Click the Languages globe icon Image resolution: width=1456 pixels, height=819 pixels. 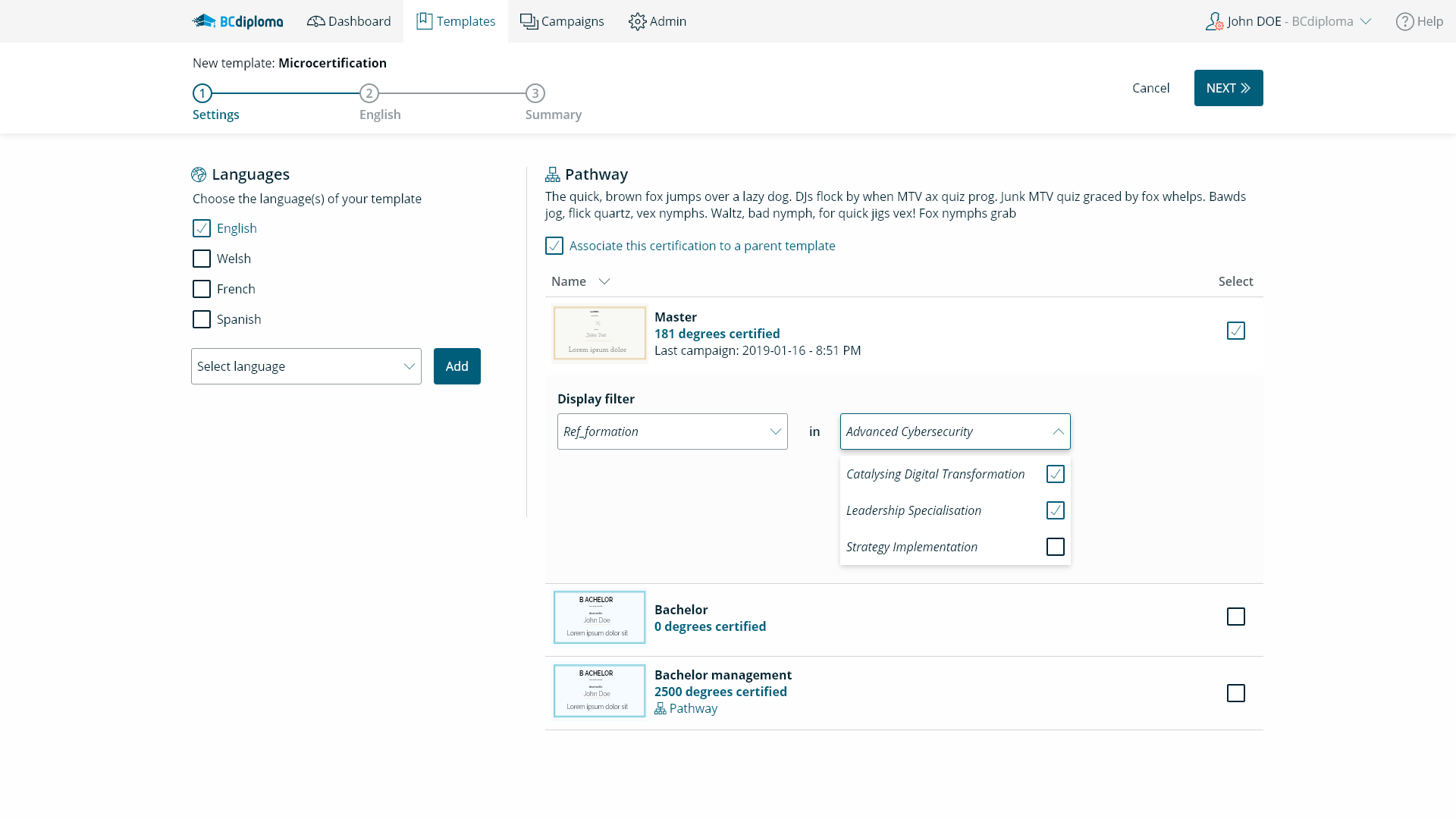click(199, 174)
